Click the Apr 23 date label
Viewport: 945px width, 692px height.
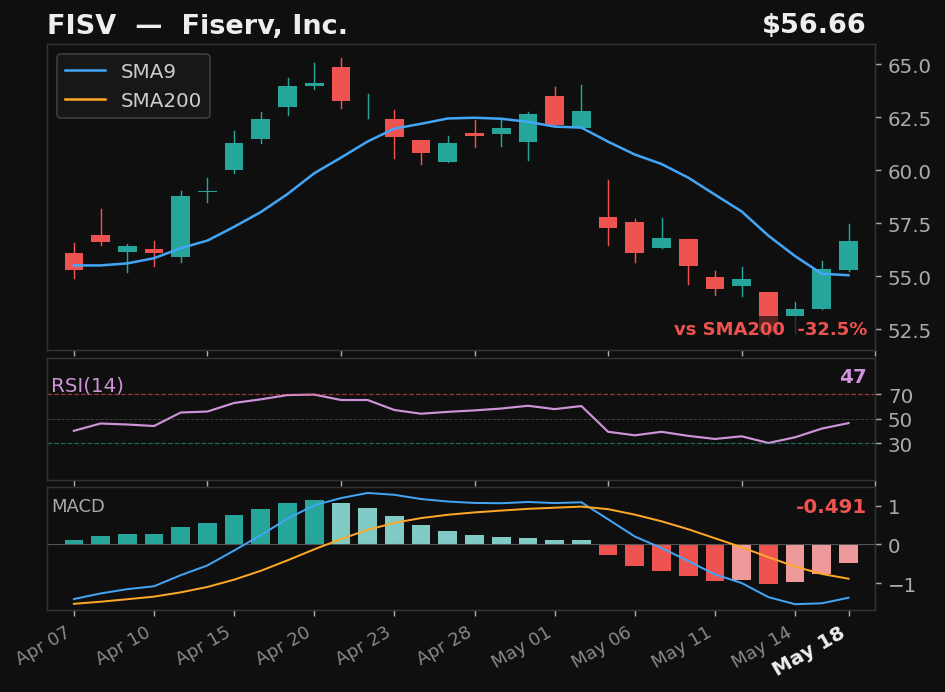pyautogui.click(x=363, y=646)
